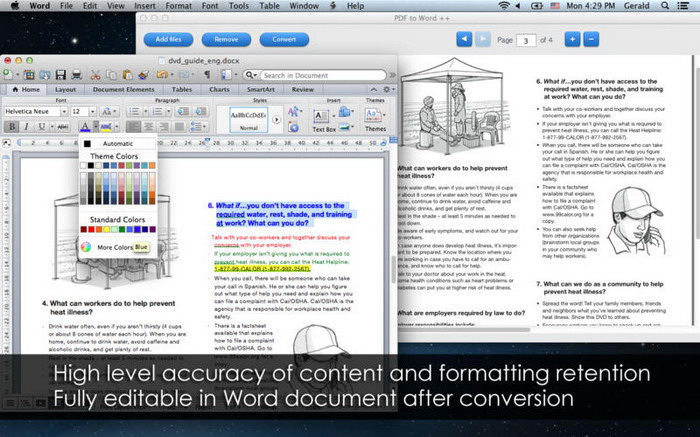Click the Save floppy disk icon in Word

(x=60, y=75)
